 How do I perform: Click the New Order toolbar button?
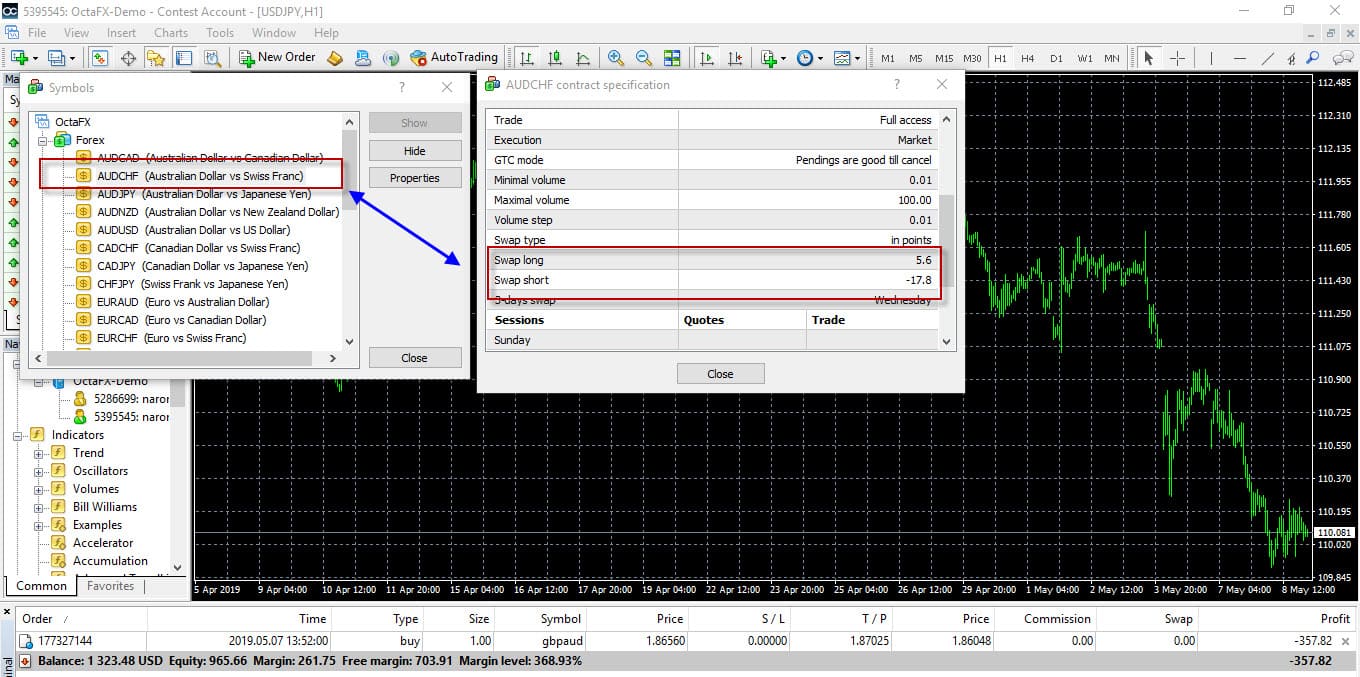(277, 58)
